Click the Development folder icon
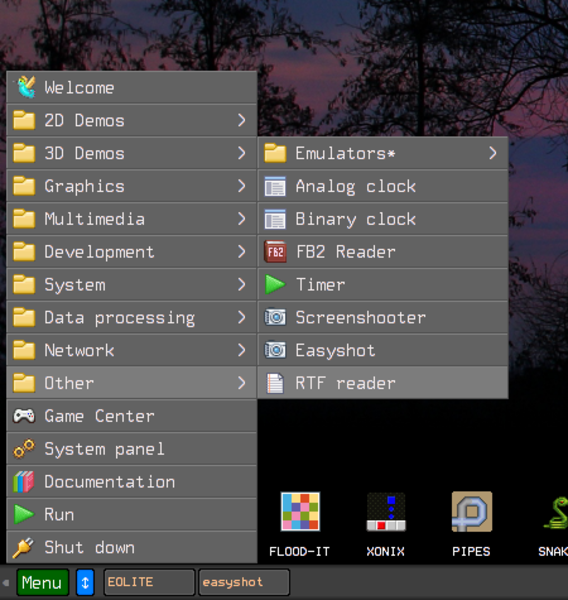Viewport: 568px width, 600px height. [x=24, y=252]
